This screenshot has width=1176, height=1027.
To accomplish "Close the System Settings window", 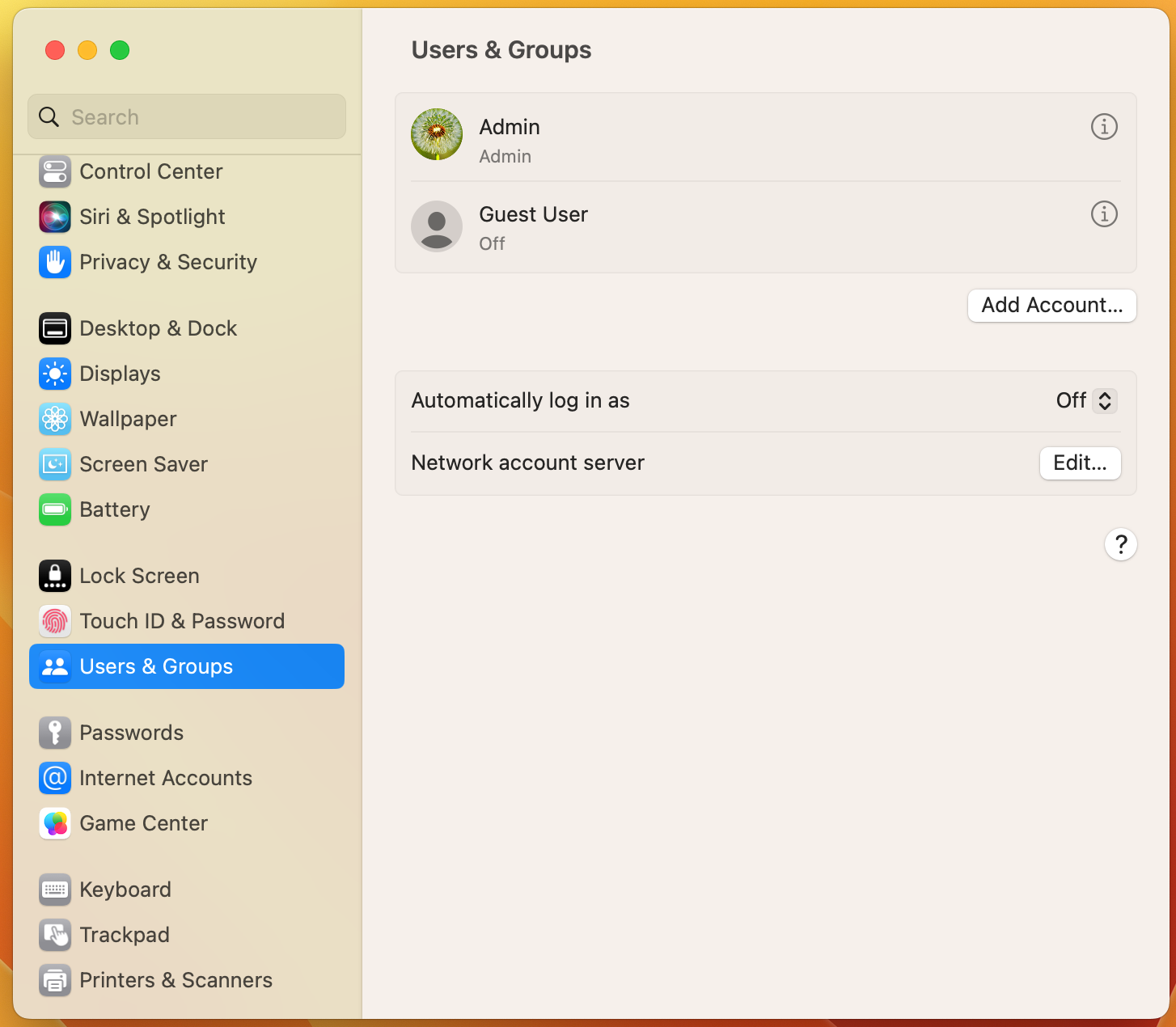I will tap(55, 50).
